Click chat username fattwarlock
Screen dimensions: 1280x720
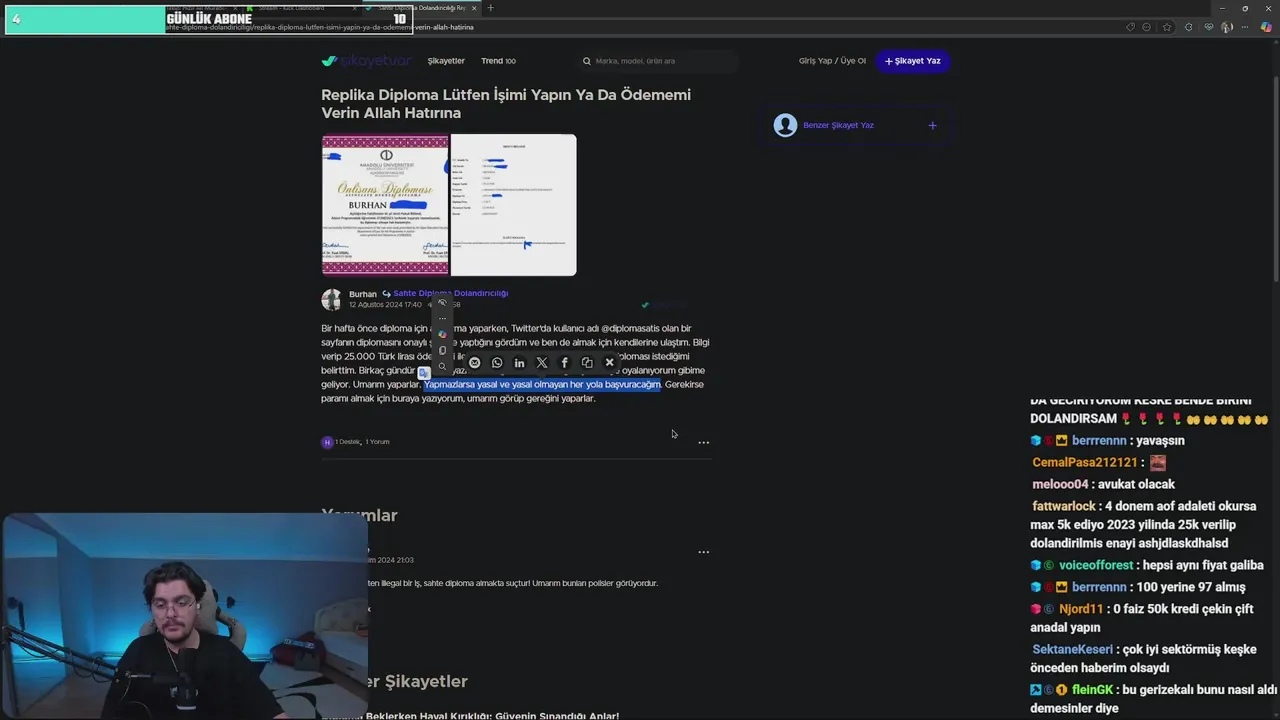pyautogui.click(x=1064, y=507)
